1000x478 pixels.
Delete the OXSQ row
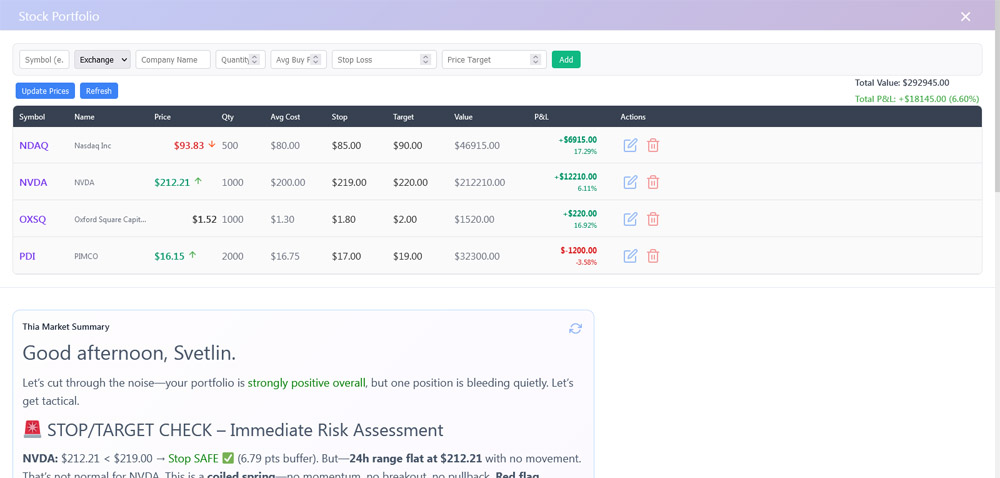pyautogui.click(x=653, y=219)
